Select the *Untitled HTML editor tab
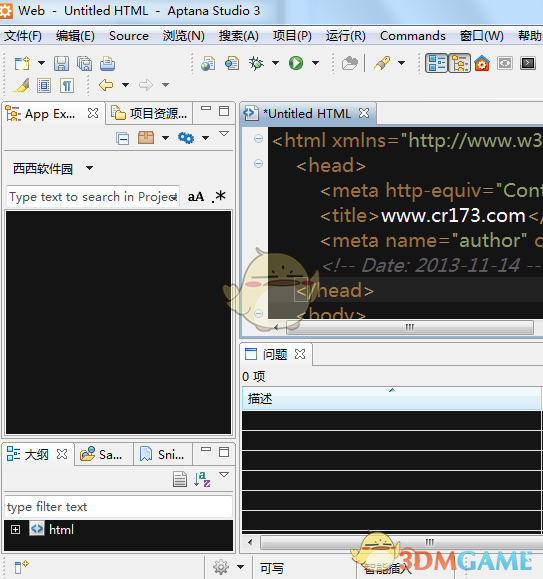The height and width of the screenshot is (579, 543). [x=307, y=114]
